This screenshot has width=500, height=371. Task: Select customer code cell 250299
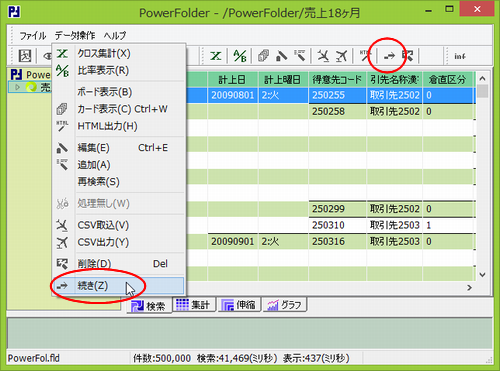[x=337, y=209]
